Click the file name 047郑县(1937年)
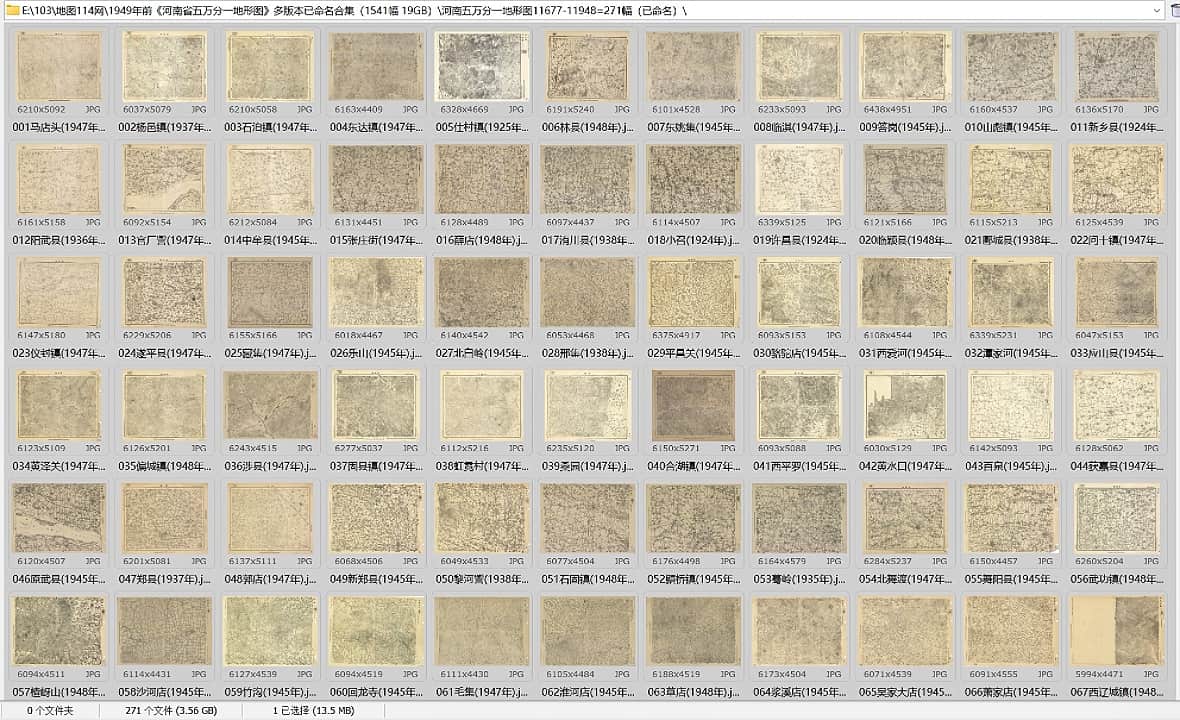1180x720 pixels. (x=165, y=579)
